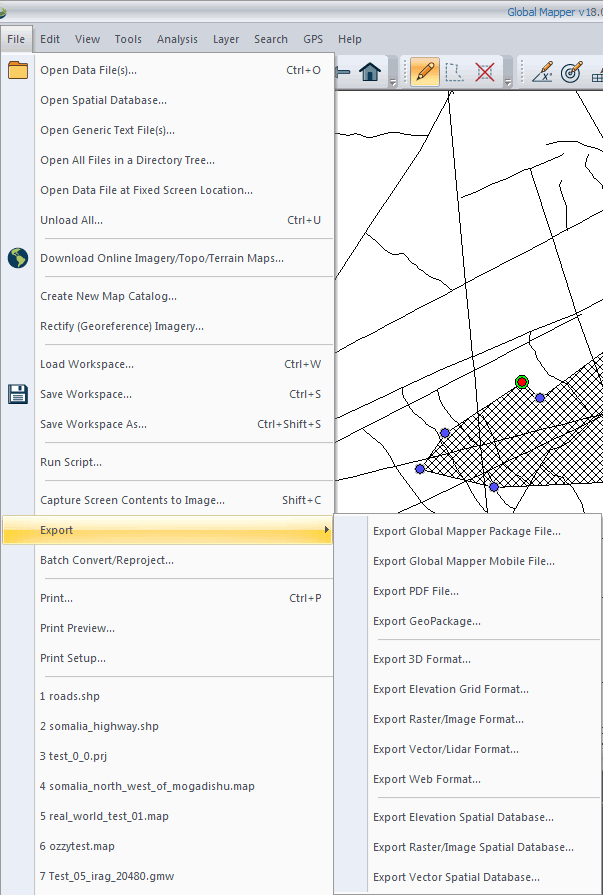603x895 pixels.
Task: Click the floppy disk Save Workspace icon
Action: point(18,394)
